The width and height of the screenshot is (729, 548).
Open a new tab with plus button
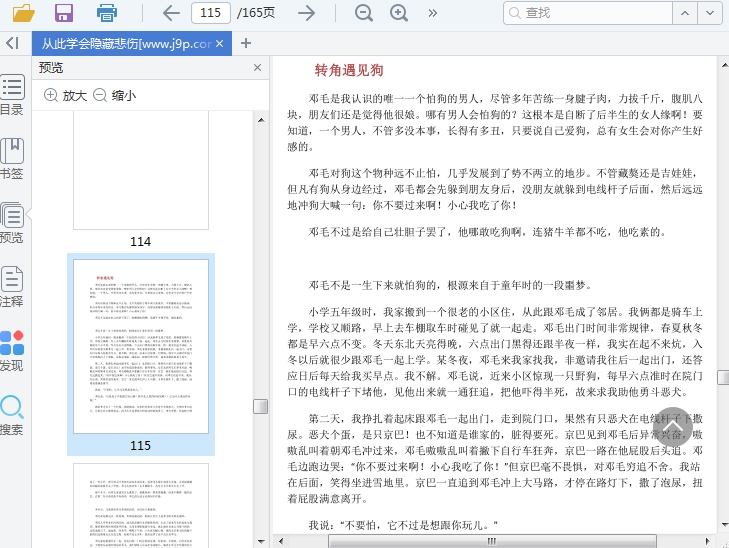tap(246, 43)
